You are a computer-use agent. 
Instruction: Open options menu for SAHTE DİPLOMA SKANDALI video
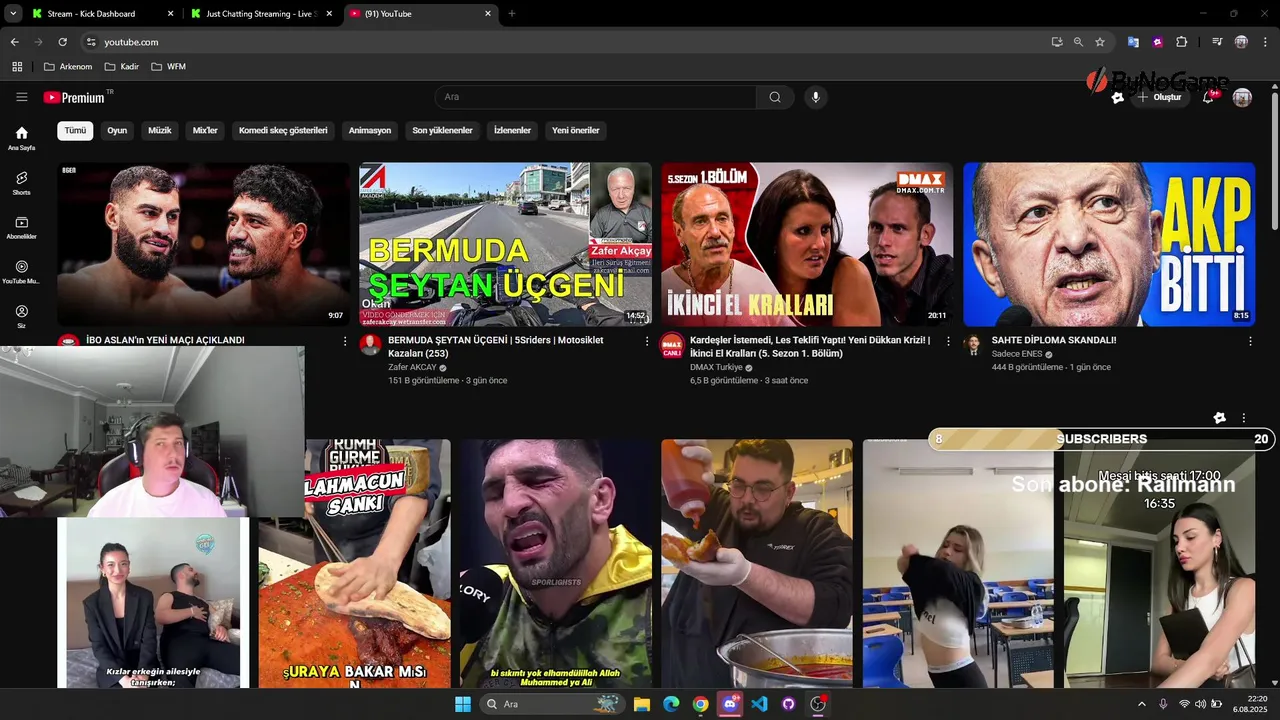pyautogui.click(x=1250, y=341)
